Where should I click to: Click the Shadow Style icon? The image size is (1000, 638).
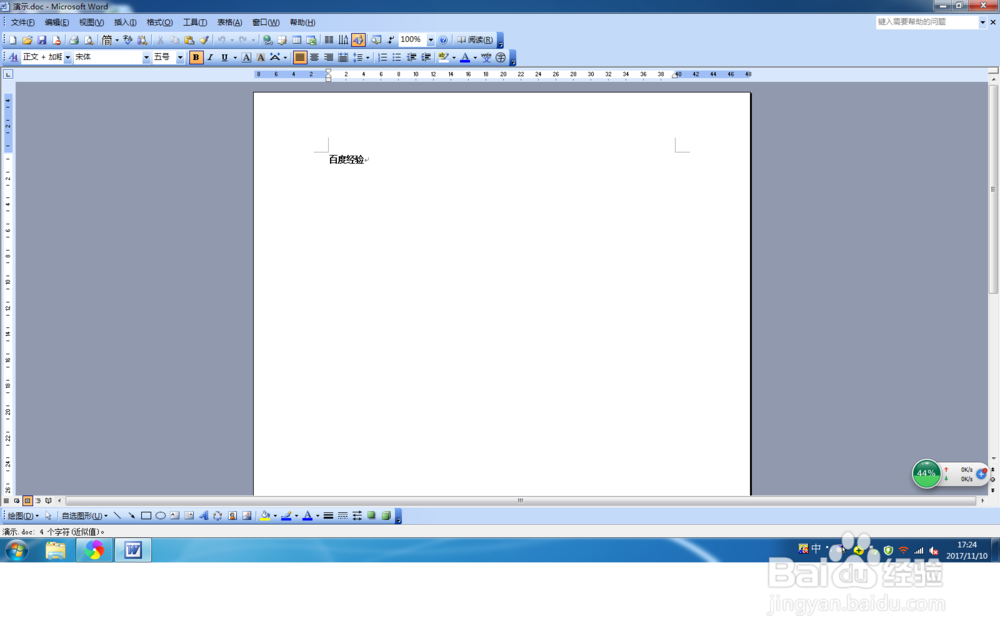pos(372,516)
